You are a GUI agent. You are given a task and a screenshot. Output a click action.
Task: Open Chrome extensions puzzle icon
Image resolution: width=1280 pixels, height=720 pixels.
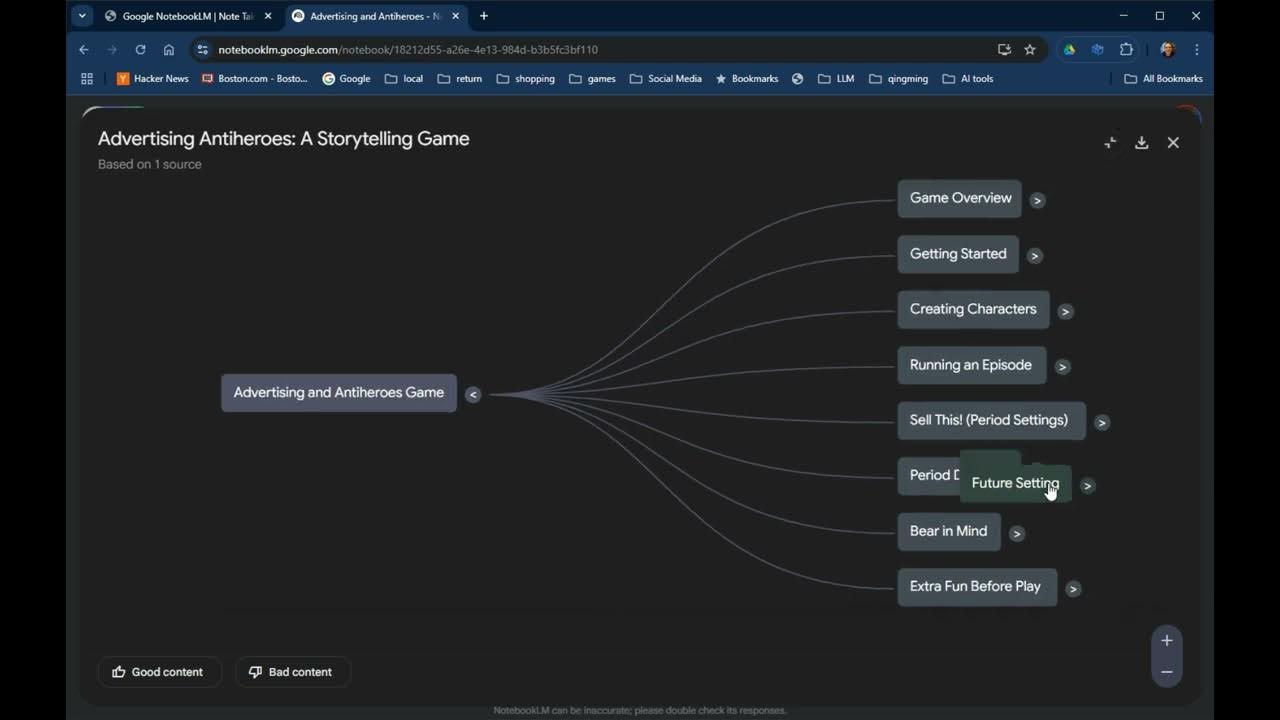click(x=1126, y=49)
